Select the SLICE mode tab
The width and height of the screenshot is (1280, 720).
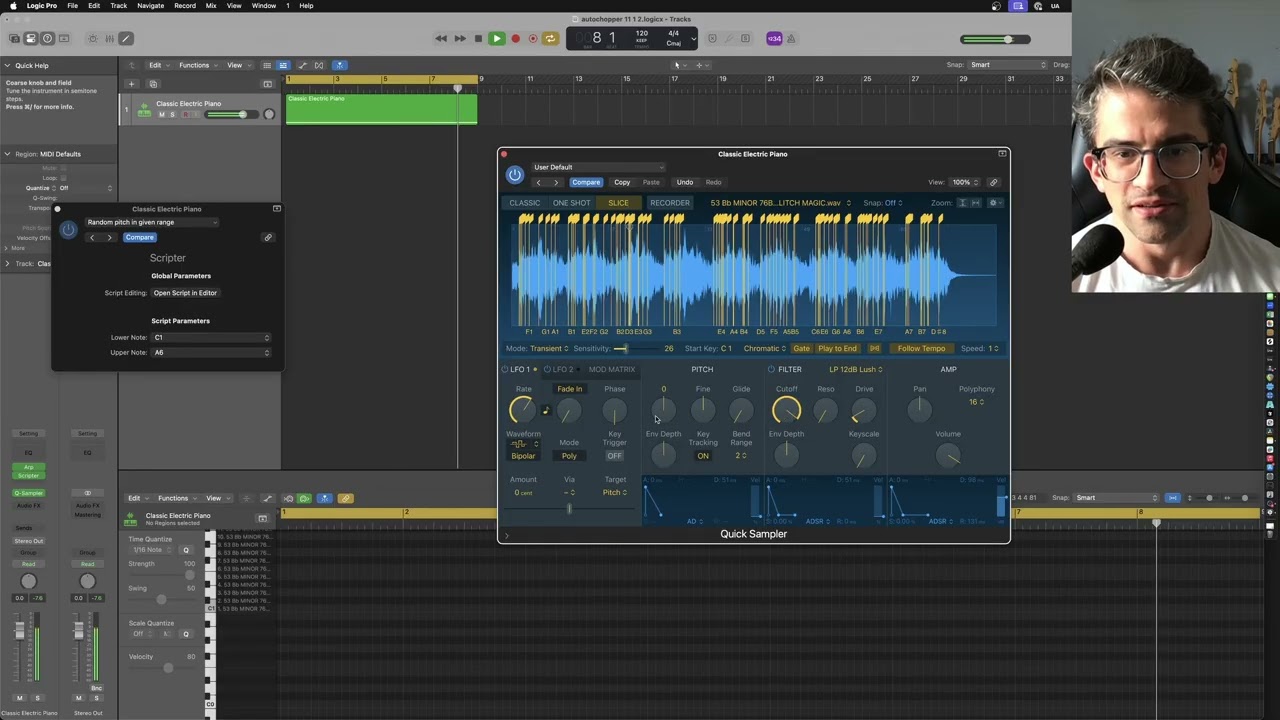point(619,203)
